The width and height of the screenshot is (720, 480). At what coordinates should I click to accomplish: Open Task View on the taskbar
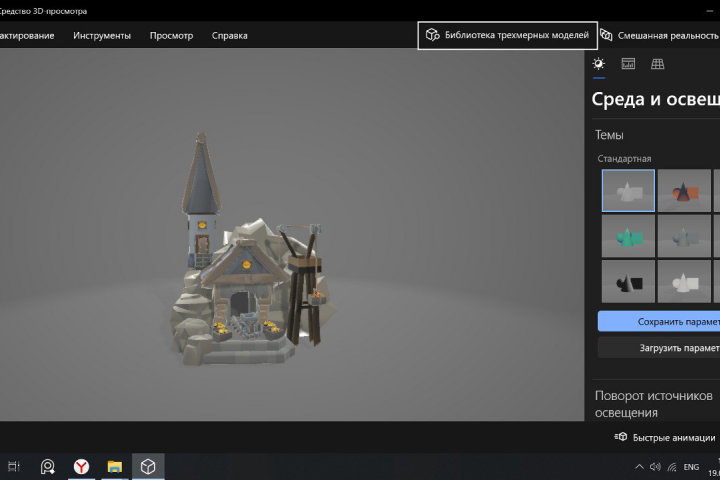point(14,467)
